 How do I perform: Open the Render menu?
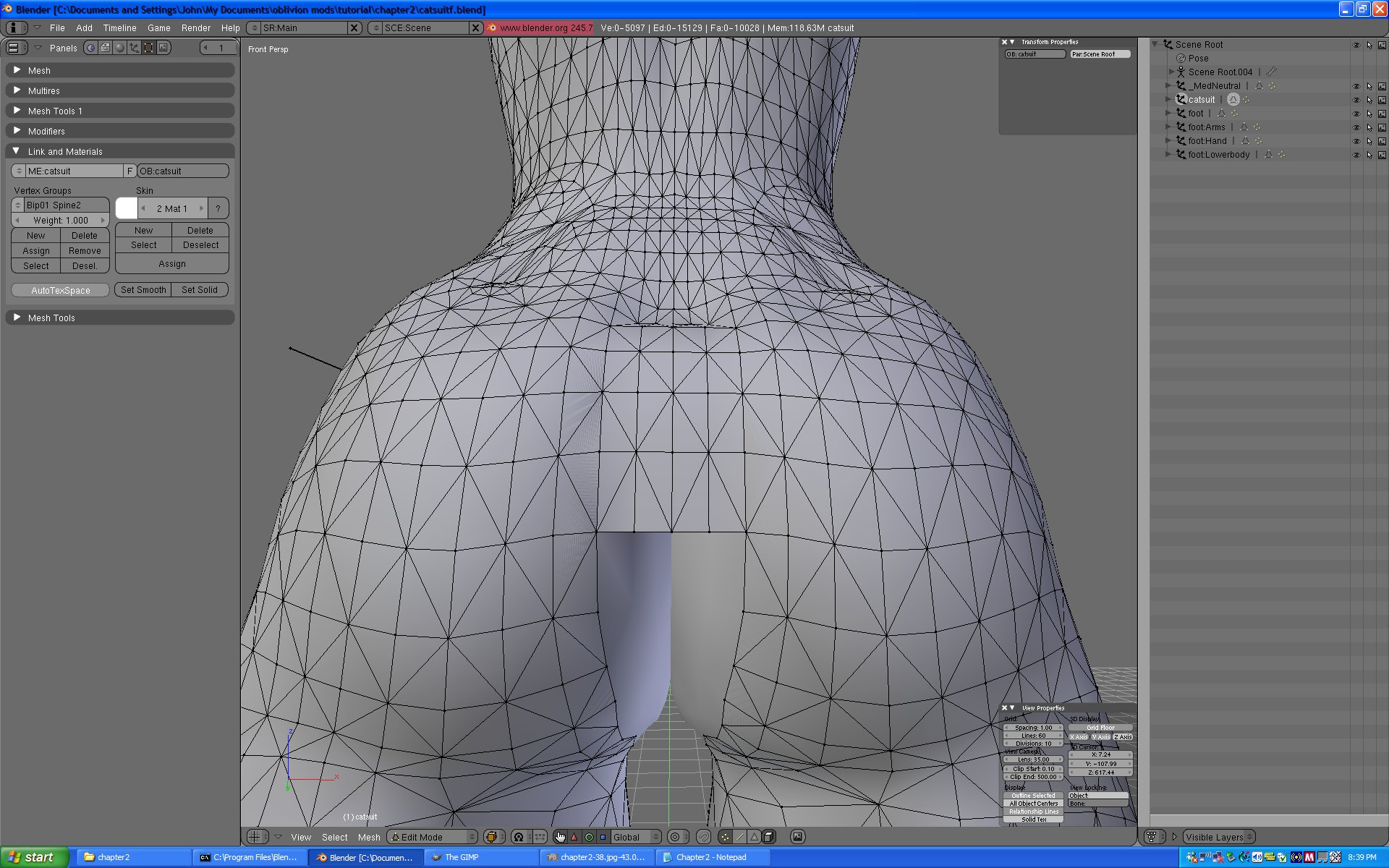pos(195,27)
